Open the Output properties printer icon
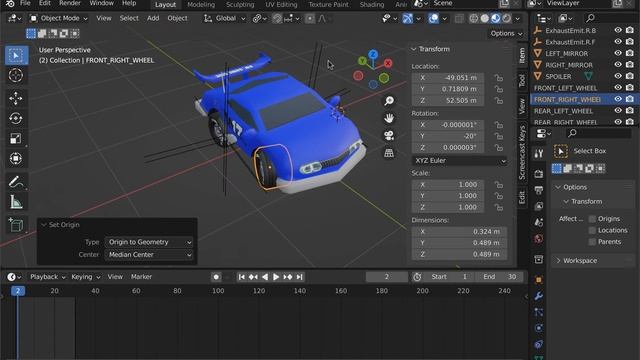This screenshot has height=360, width=640. [x=539, y=190]
